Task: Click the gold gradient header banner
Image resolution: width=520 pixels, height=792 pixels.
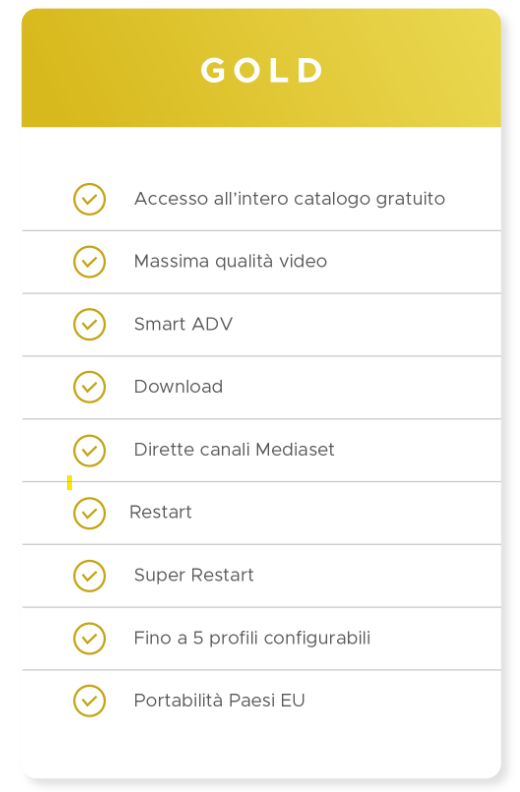Action: pyautogui.click(x=261, y=68)
